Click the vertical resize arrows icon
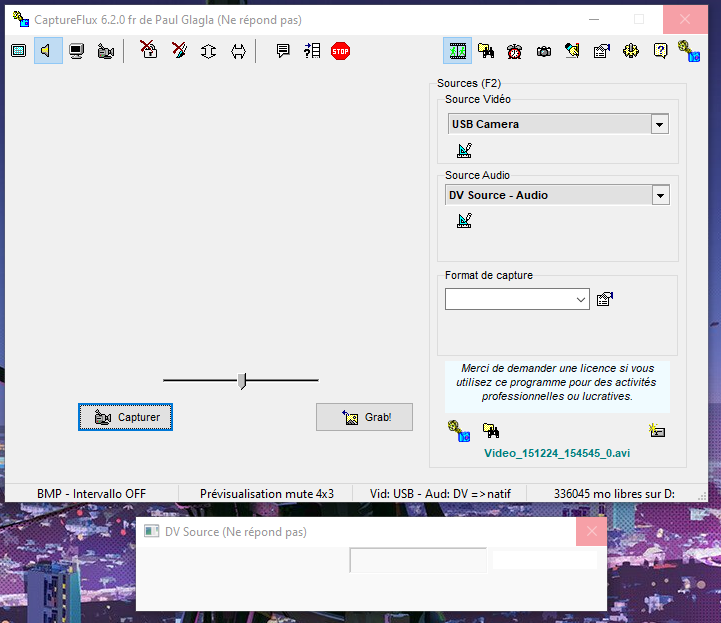Image resolution: width=721 pixels, height=623 pixels. [x=208, y=51]
